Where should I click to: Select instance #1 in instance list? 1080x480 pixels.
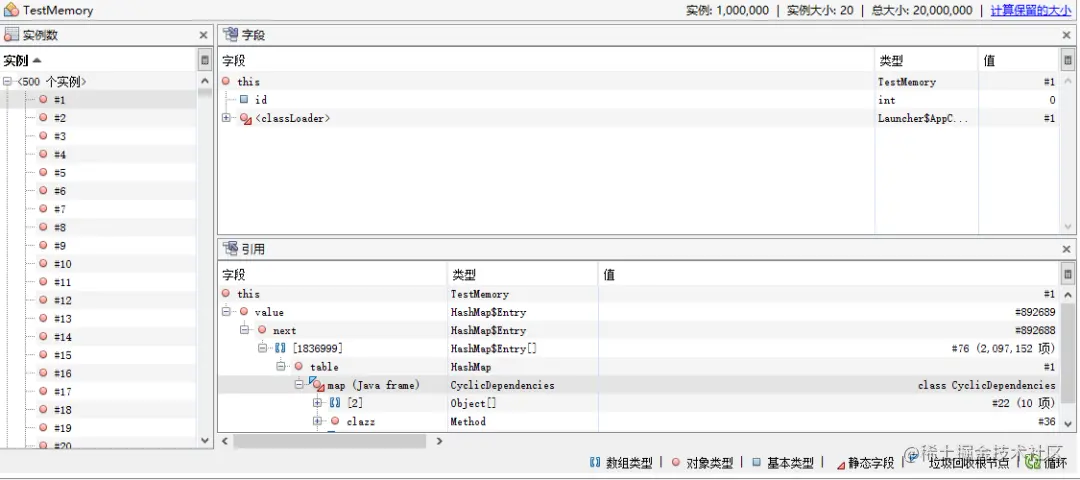click(59, 100)
